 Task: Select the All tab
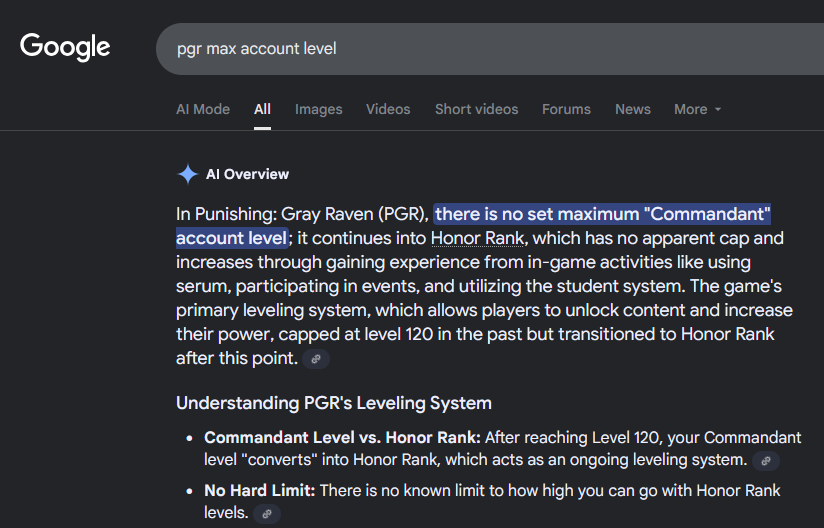pos(262,109)
